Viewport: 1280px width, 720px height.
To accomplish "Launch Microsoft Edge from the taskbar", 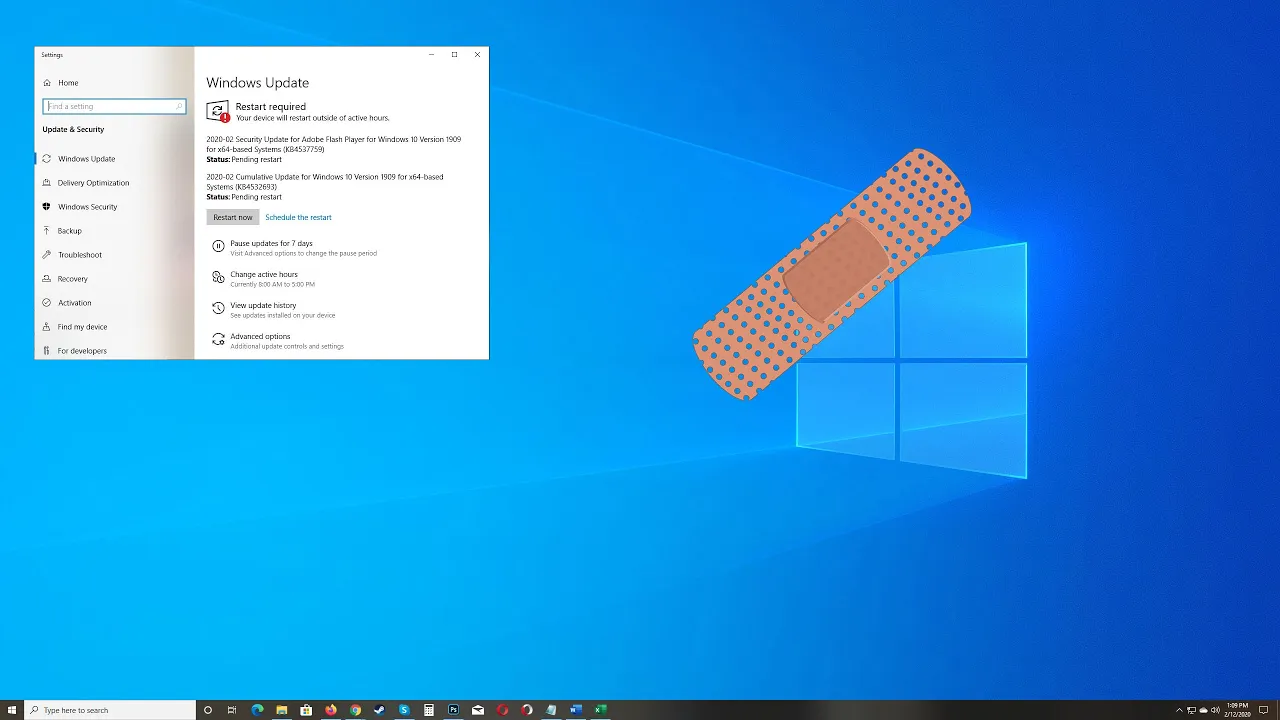I will pos(257,710).
